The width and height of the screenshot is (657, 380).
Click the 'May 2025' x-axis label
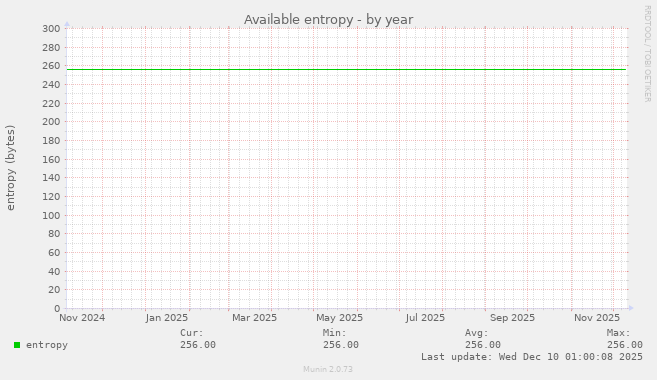point(339,318)
